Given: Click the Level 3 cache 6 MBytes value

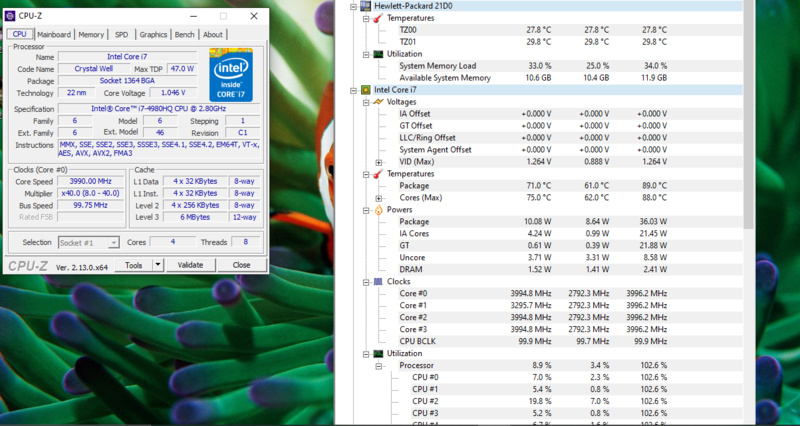Looking at the screenshot, I should click(x=195, y=217).
